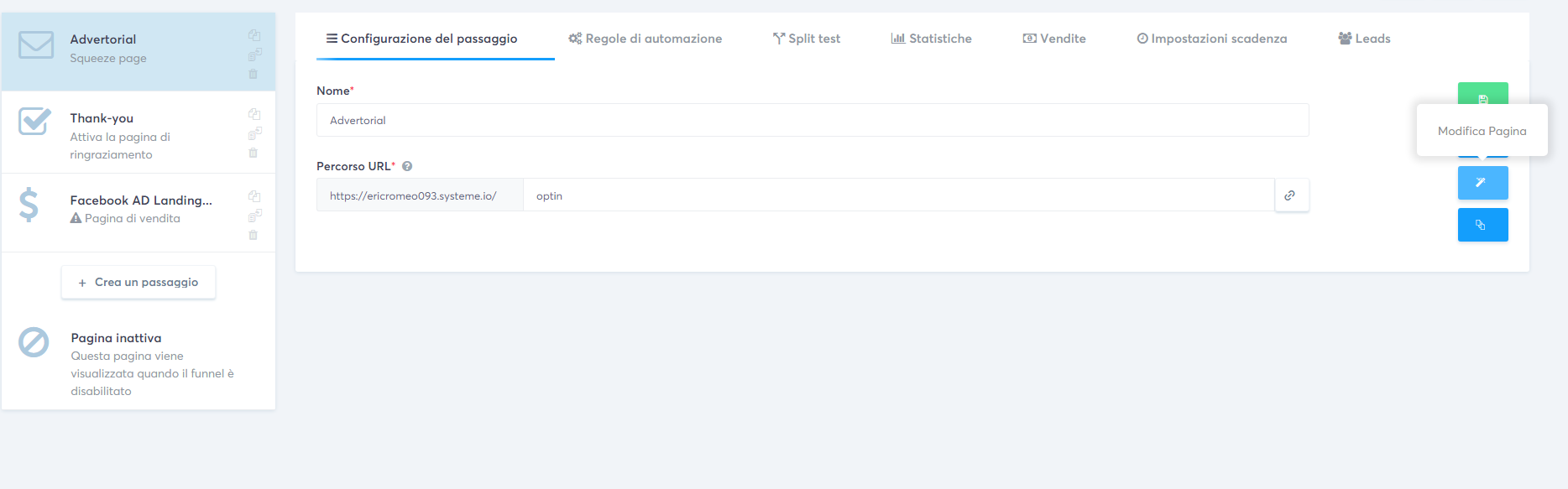Click the Pagina inattiva description text
The height and width of the screenshot is (489, 1568).
pyautogui.click(x=152, y=373)
